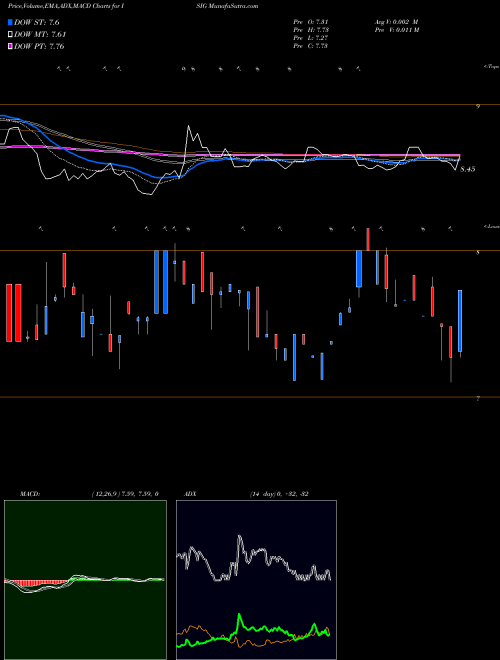Select the 'DOW MT: 7.61' legend label
The image size is (500, 660).
40,35
